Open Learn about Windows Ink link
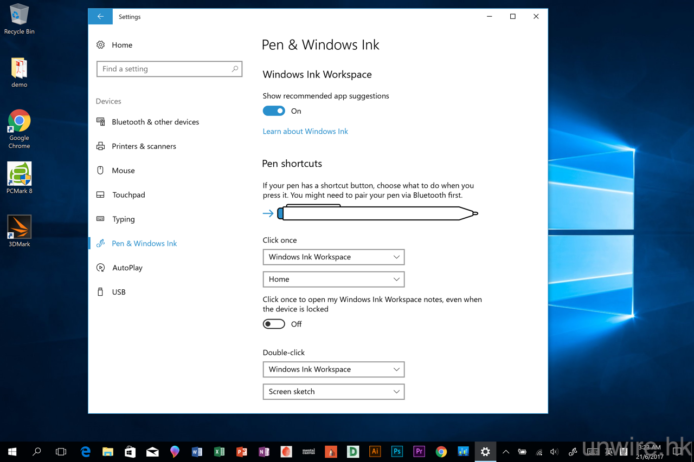 coord(305,132)
